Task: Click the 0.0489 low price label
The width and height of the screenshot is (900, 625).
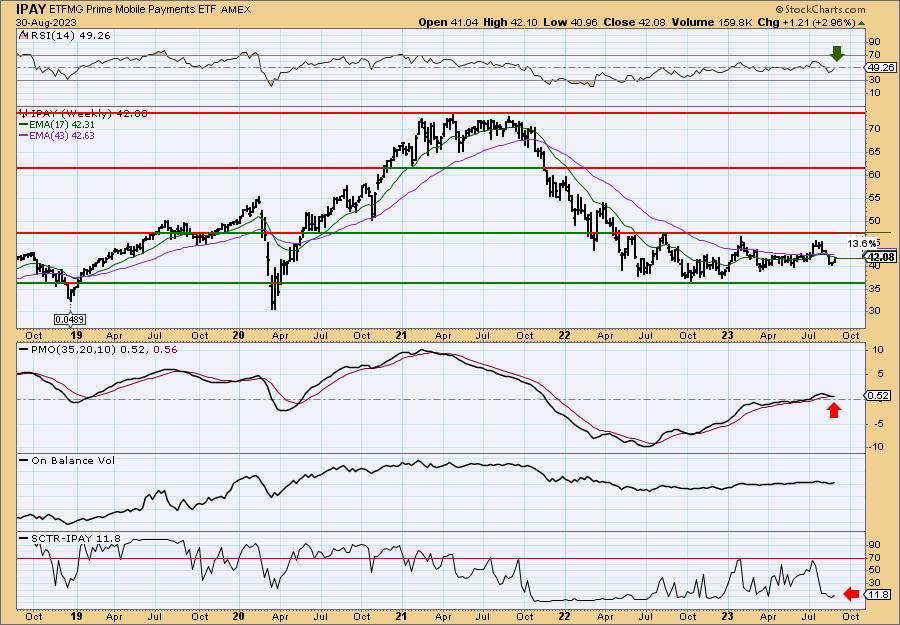Action: point(71,319)
